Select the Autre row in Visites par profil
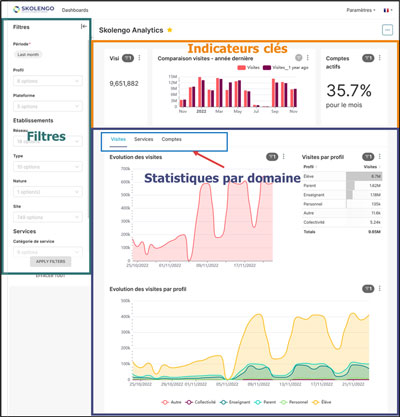The width and height of the screenshot is (400, 417). pyautogui.click(x=342, y=213)
